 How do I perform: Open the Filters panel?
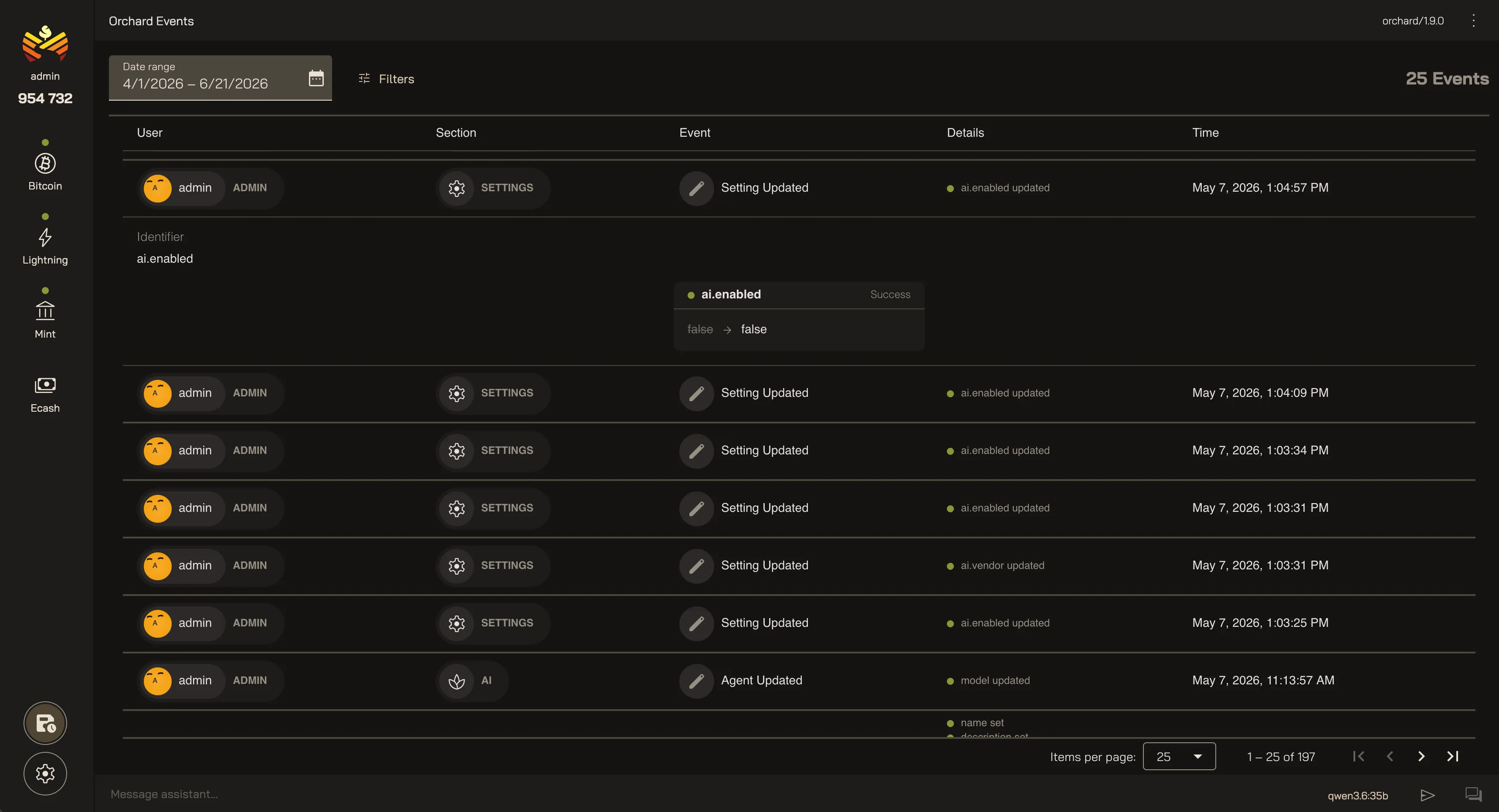click(387, 78)
